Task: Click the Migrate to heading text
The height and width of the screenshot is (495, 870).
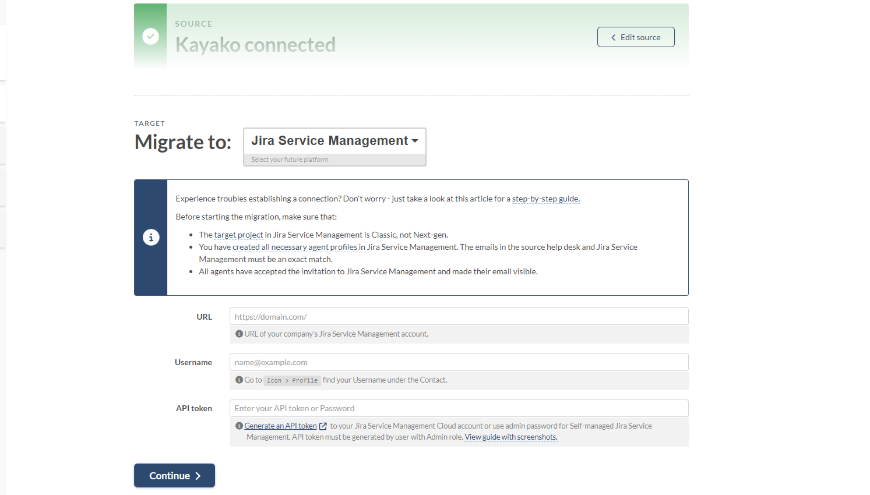Action: coord(183,142)
